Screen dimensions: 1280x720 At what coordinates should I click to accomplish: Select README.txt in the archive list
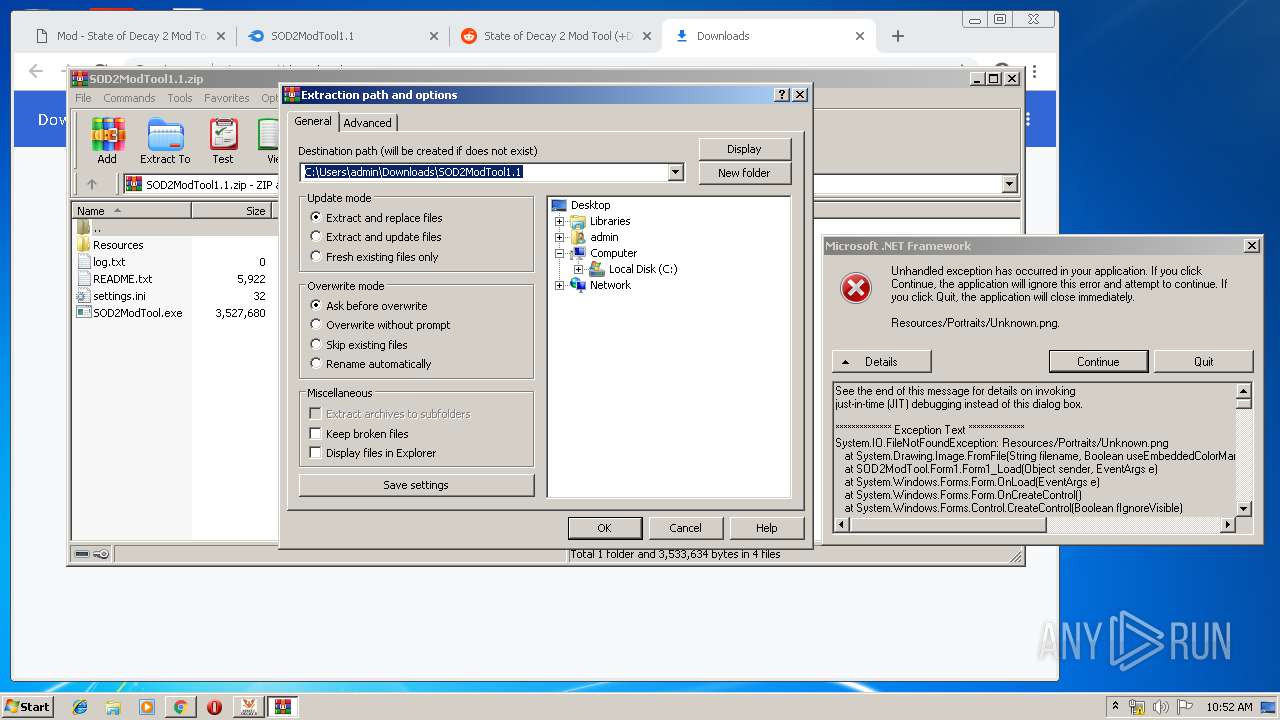tap(122, 279)
